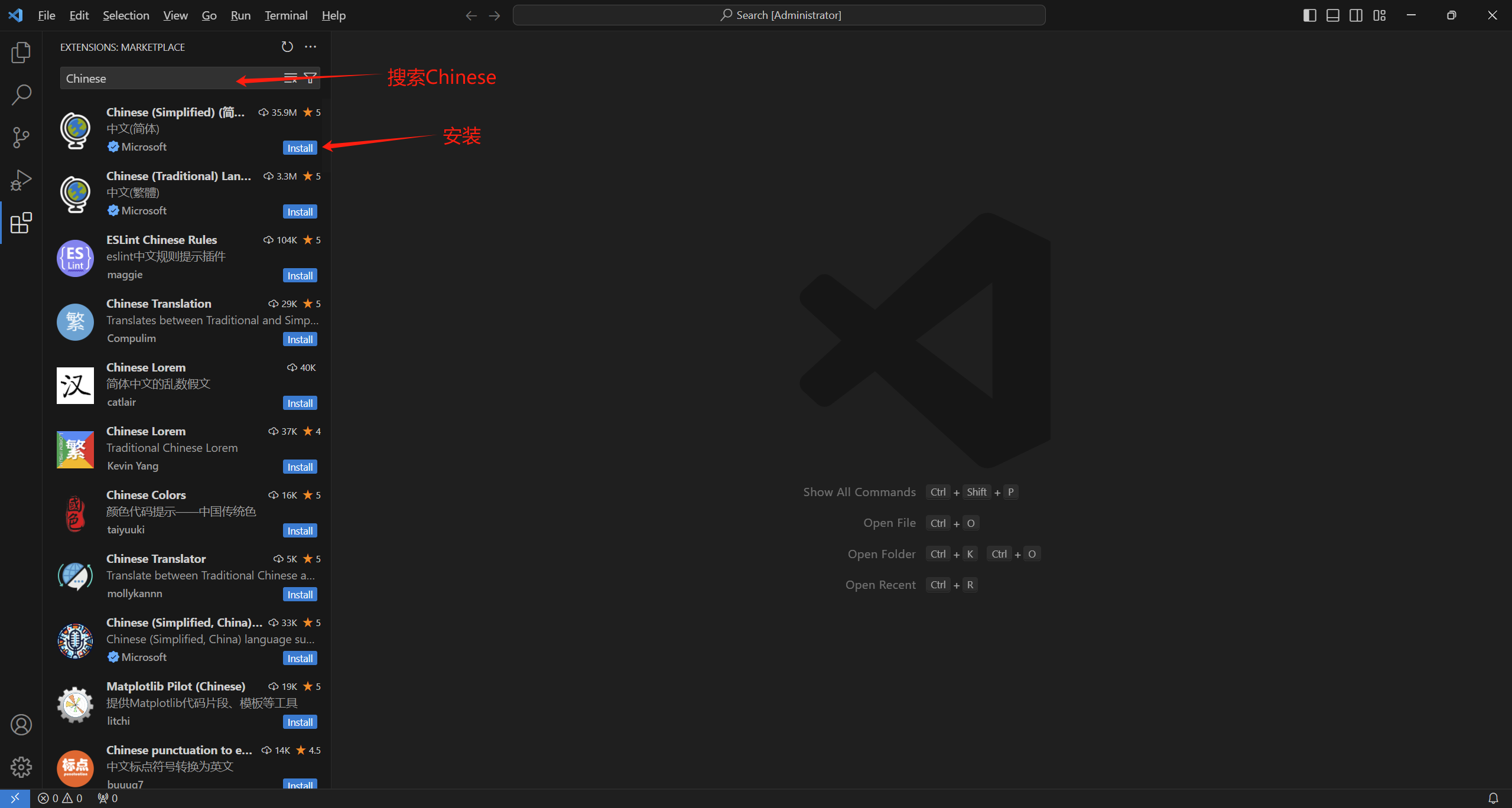Open the Manage gear icon
This screenshot has height=808, width=1512.
point(21,767)
